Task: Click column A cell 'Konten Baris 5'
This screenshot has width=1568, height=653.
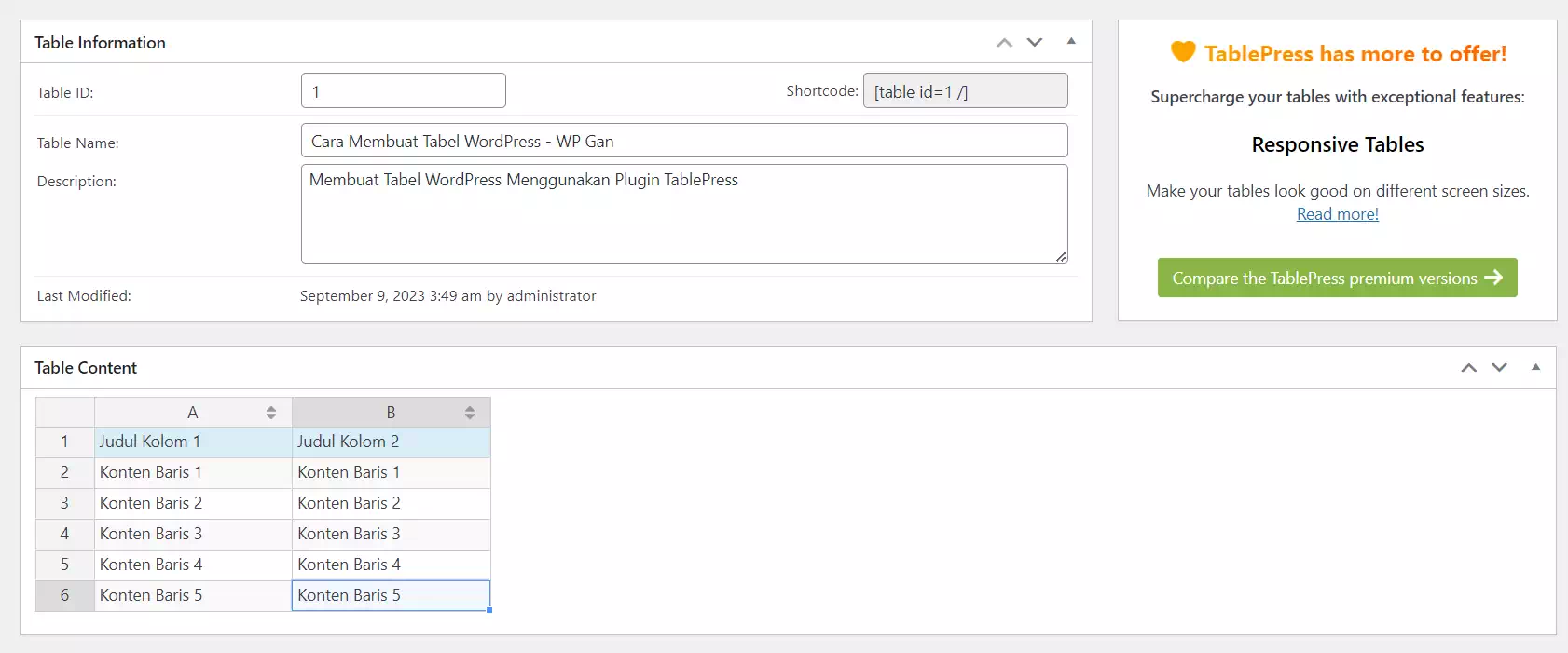Action: coord(193,595)
